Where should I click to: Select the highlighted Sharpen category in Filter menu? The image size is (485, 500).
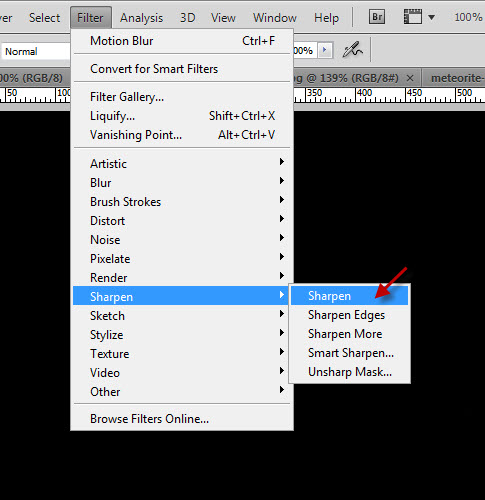click(182, 296)
